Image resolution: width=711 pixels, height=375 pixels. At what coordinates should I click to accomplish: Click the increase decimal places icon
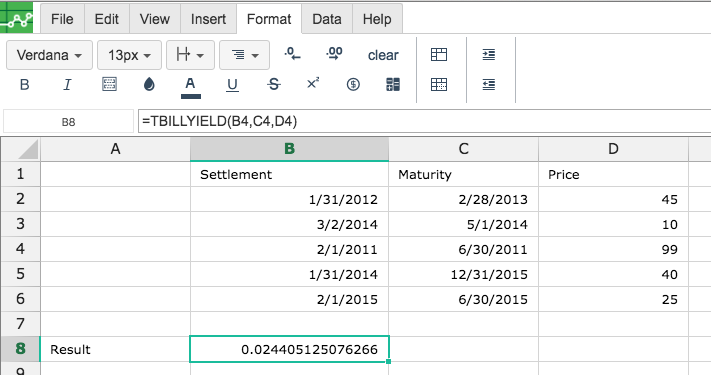334,54
